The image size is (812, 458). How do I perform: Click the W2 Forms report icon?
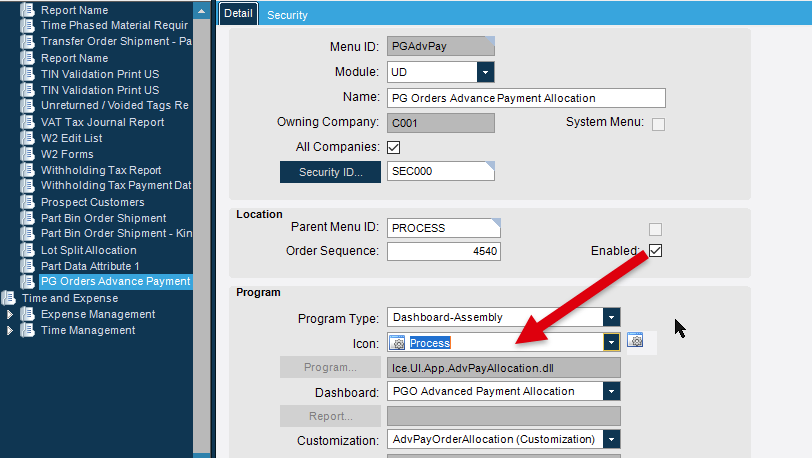point(27,154)
